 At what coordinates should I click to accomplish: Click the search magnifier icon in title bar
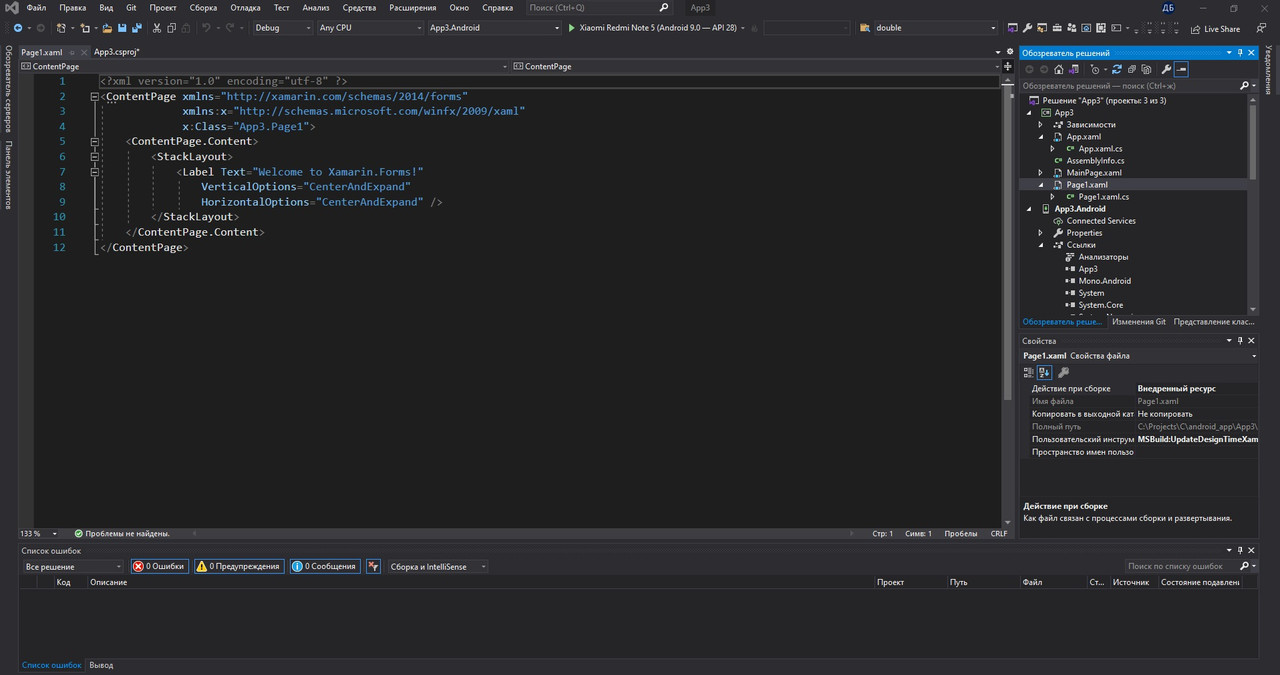click(664, 7)
